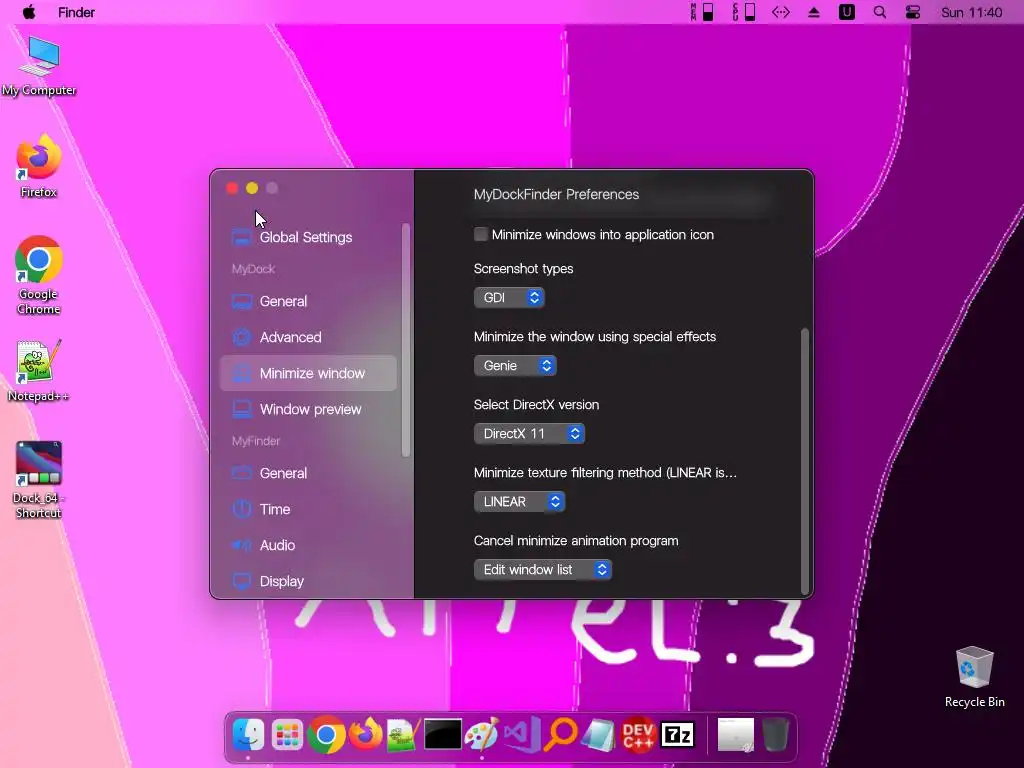Open the Display settings page
Image resolution: width=1024 pixels, height=768 pixels.
tap(308, 581)
